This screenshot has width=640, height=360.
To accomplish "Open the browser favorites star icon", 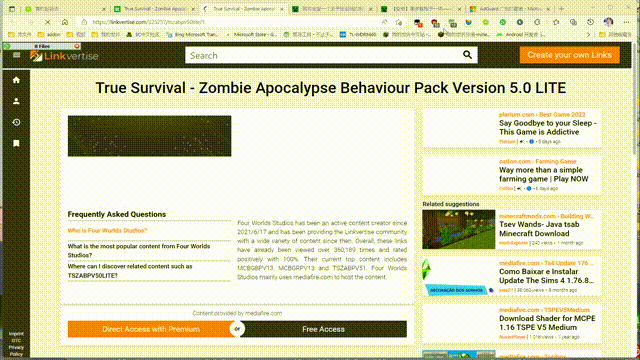I will (x=556, y=22).
